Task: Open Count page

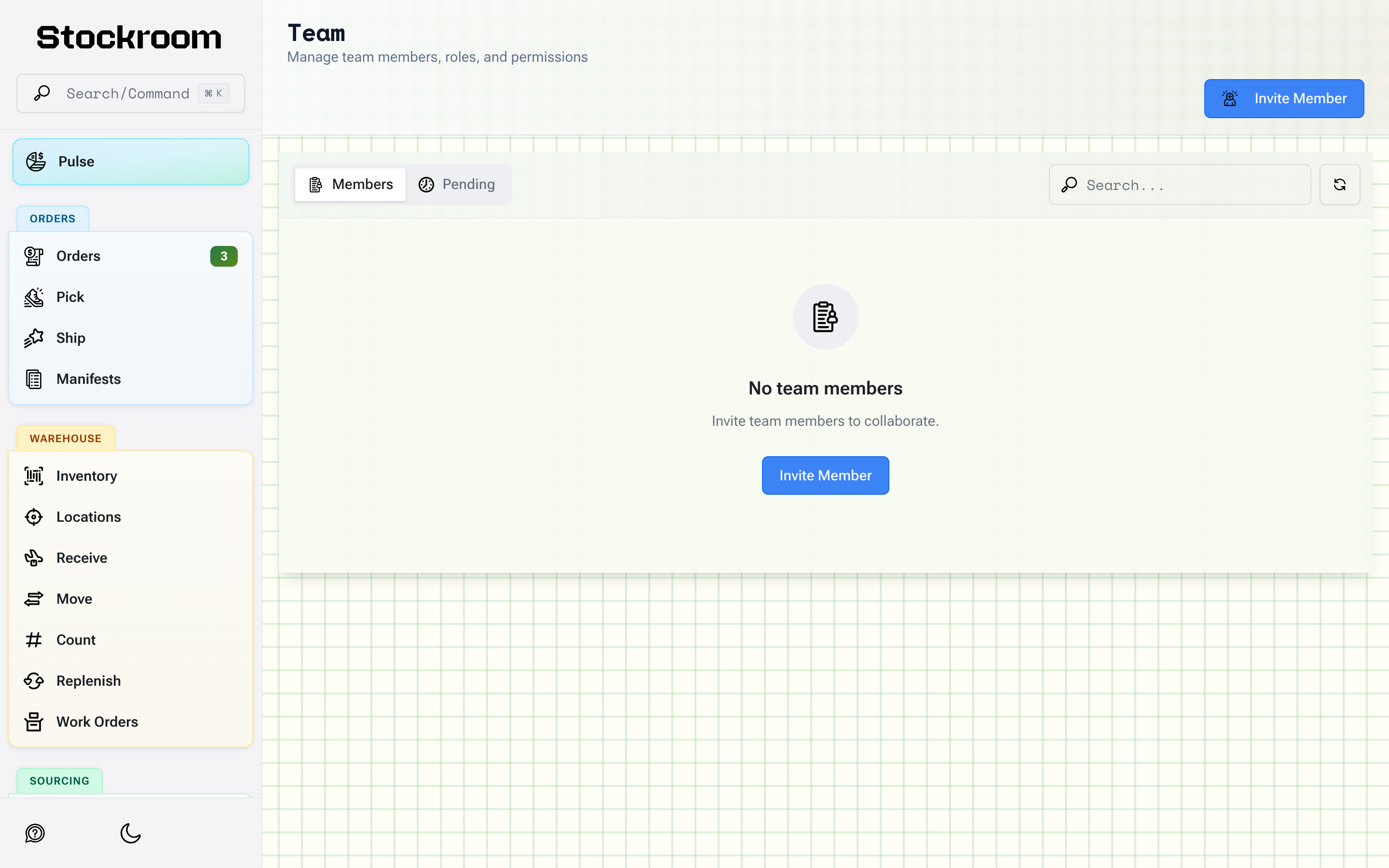Action: [x=131, y=639]
